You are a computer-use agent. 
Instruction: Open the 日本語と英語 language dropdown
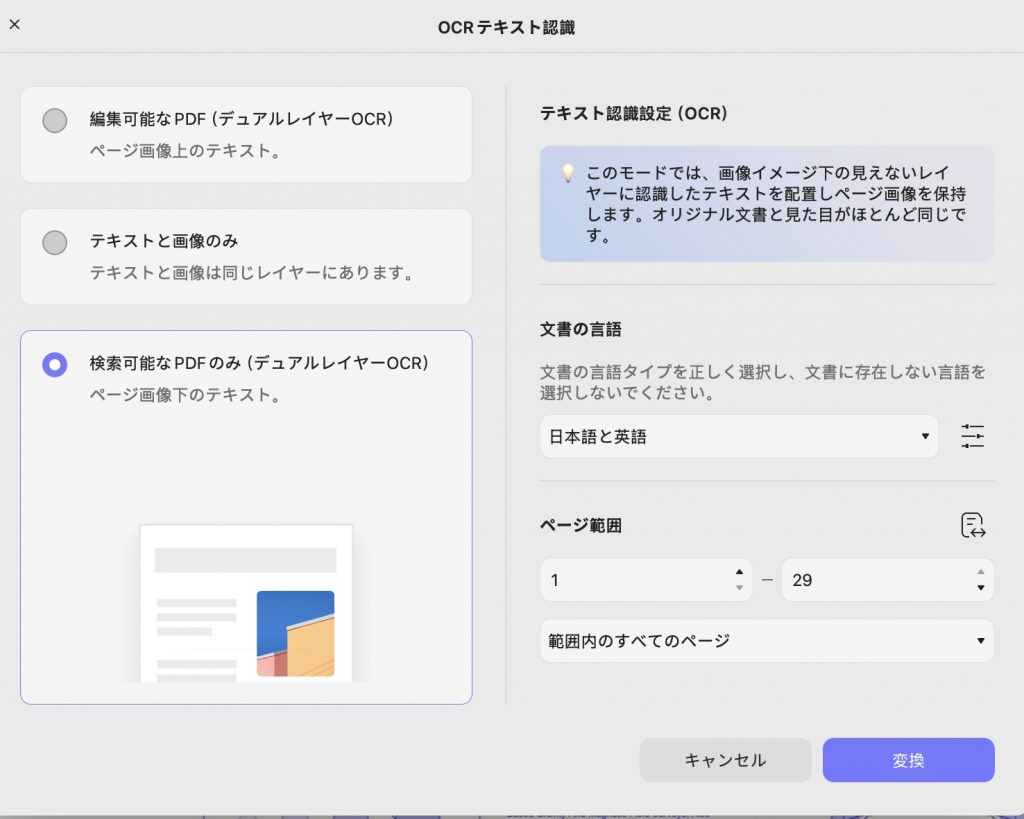[x=739, y=436]
